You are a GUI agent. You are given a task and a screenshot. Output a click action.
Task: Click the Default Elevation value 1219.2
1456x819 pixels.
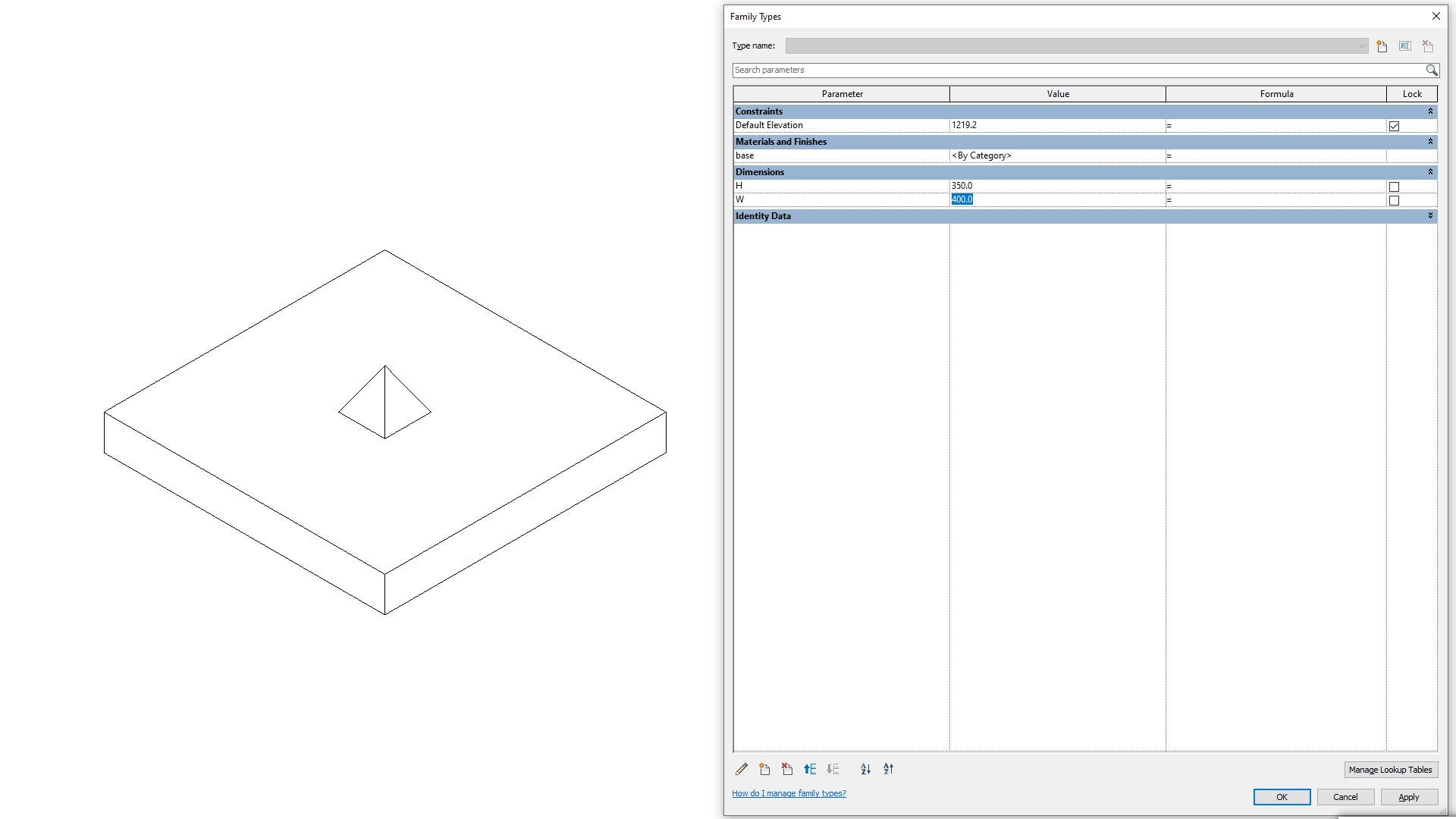pos(1057,125)
